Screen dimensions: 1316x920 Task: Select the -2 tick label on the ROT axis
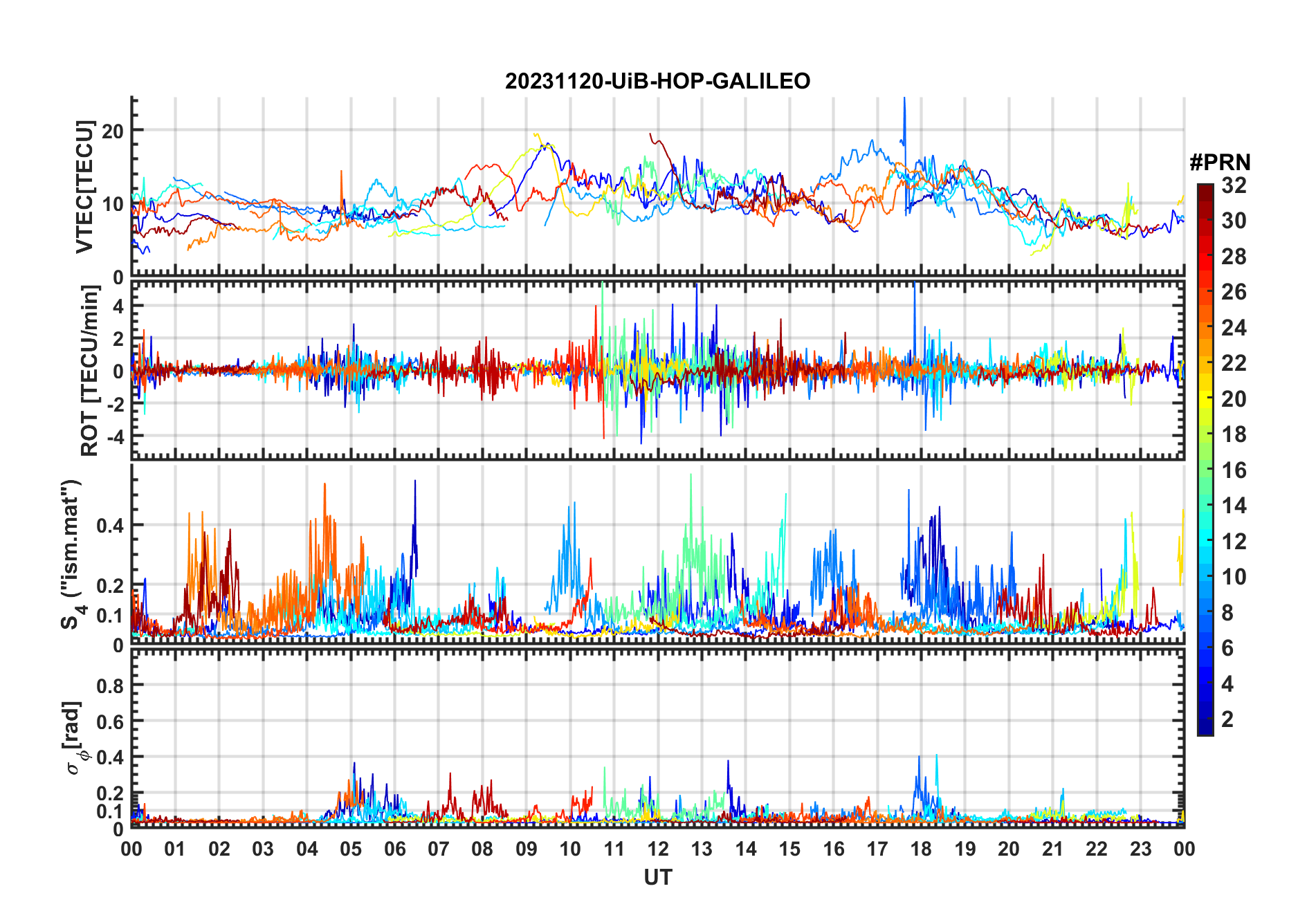pyautogui.click(x=114, y=405)
